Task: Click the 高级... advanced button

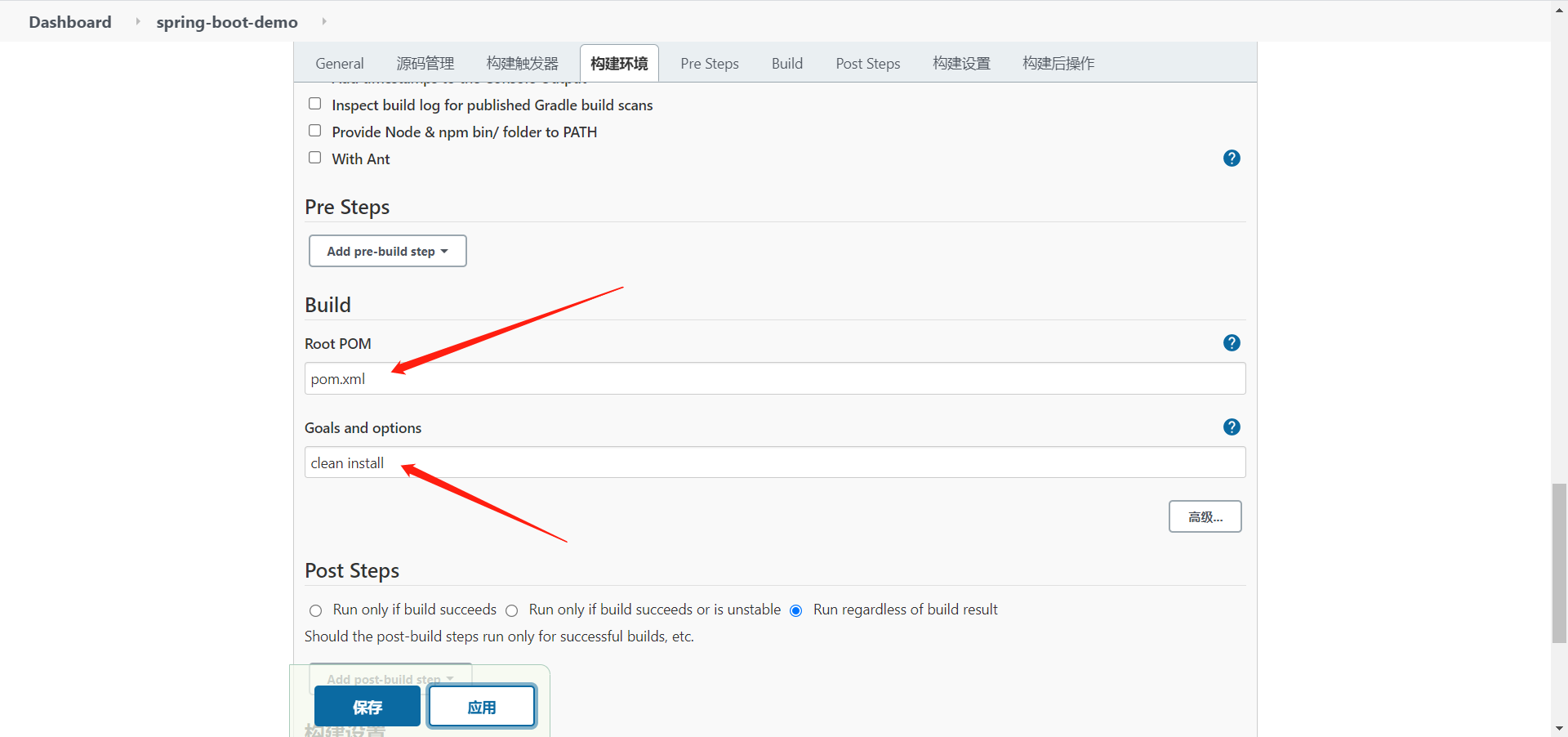Action: click(1205, 516)
